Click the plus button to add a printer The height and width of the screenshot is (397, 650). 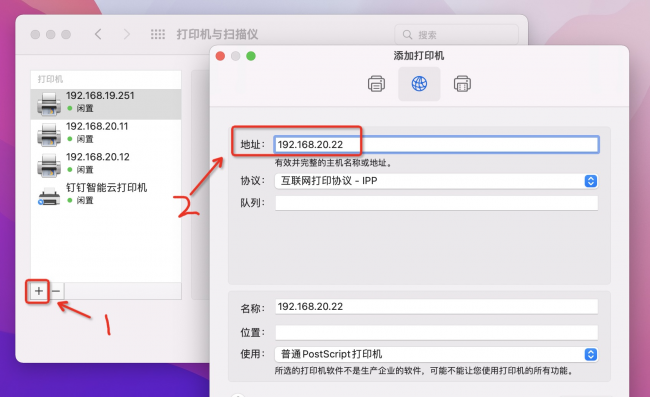pyautogui.click(x=39, y=291)
